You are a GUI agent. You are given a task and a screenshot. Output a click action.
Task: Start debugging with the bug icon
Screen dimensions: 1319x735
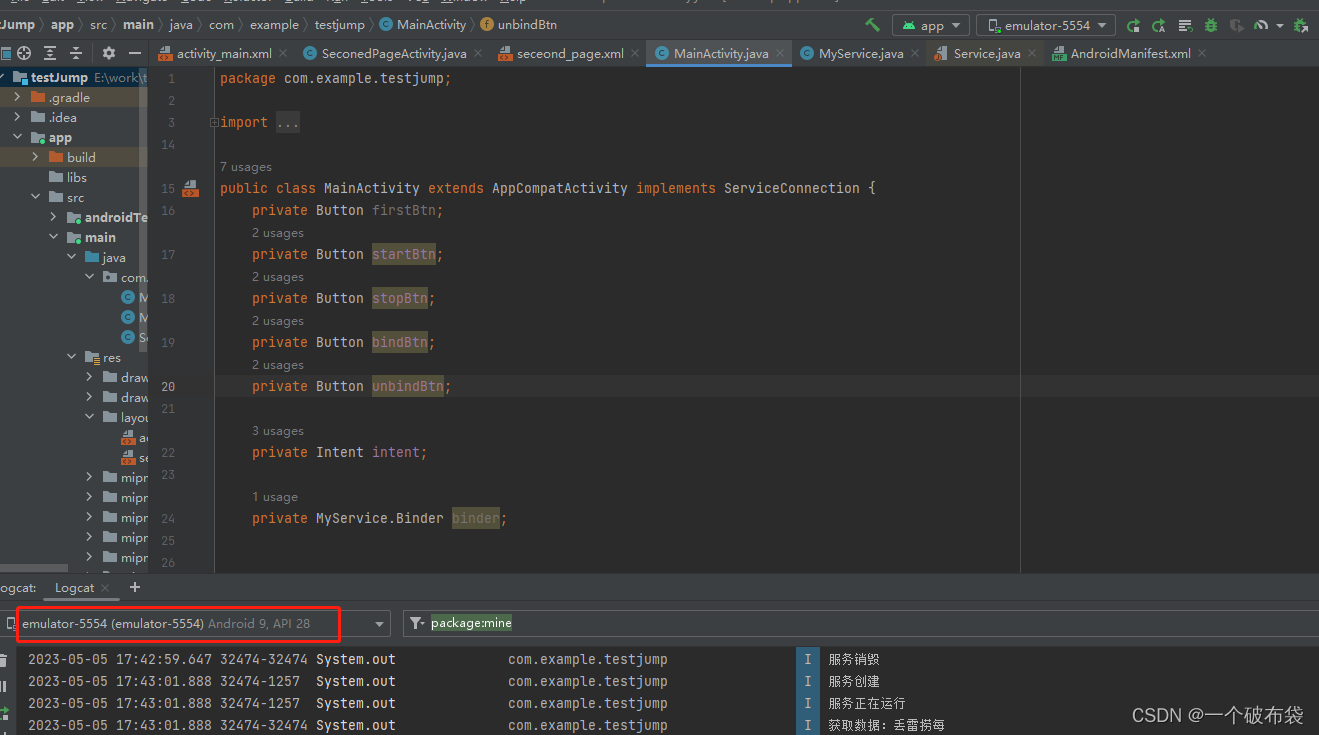[x=1212, y=25]
